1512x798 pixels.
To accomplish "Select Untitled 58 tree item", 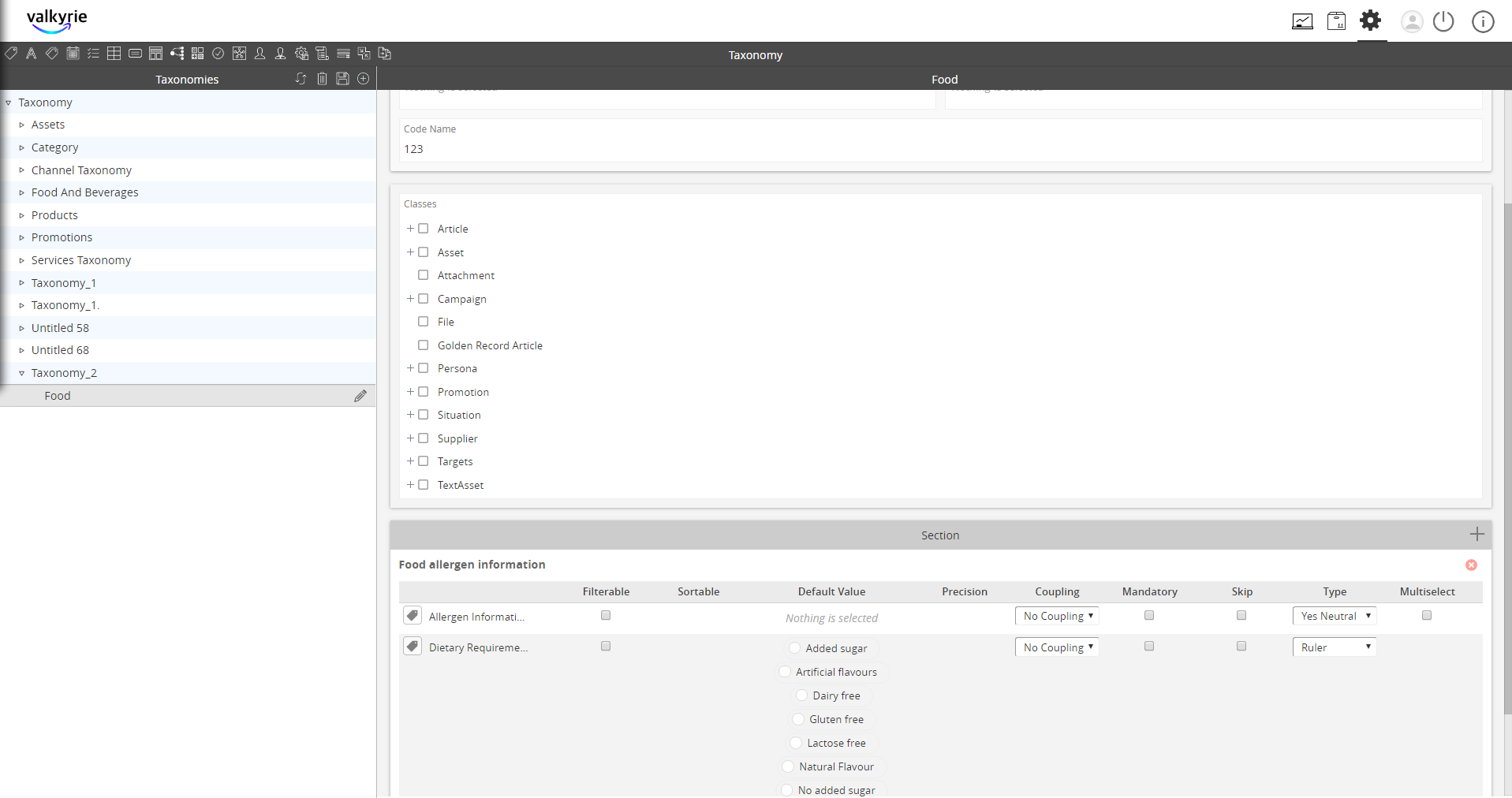I will [x=60, y=328].
